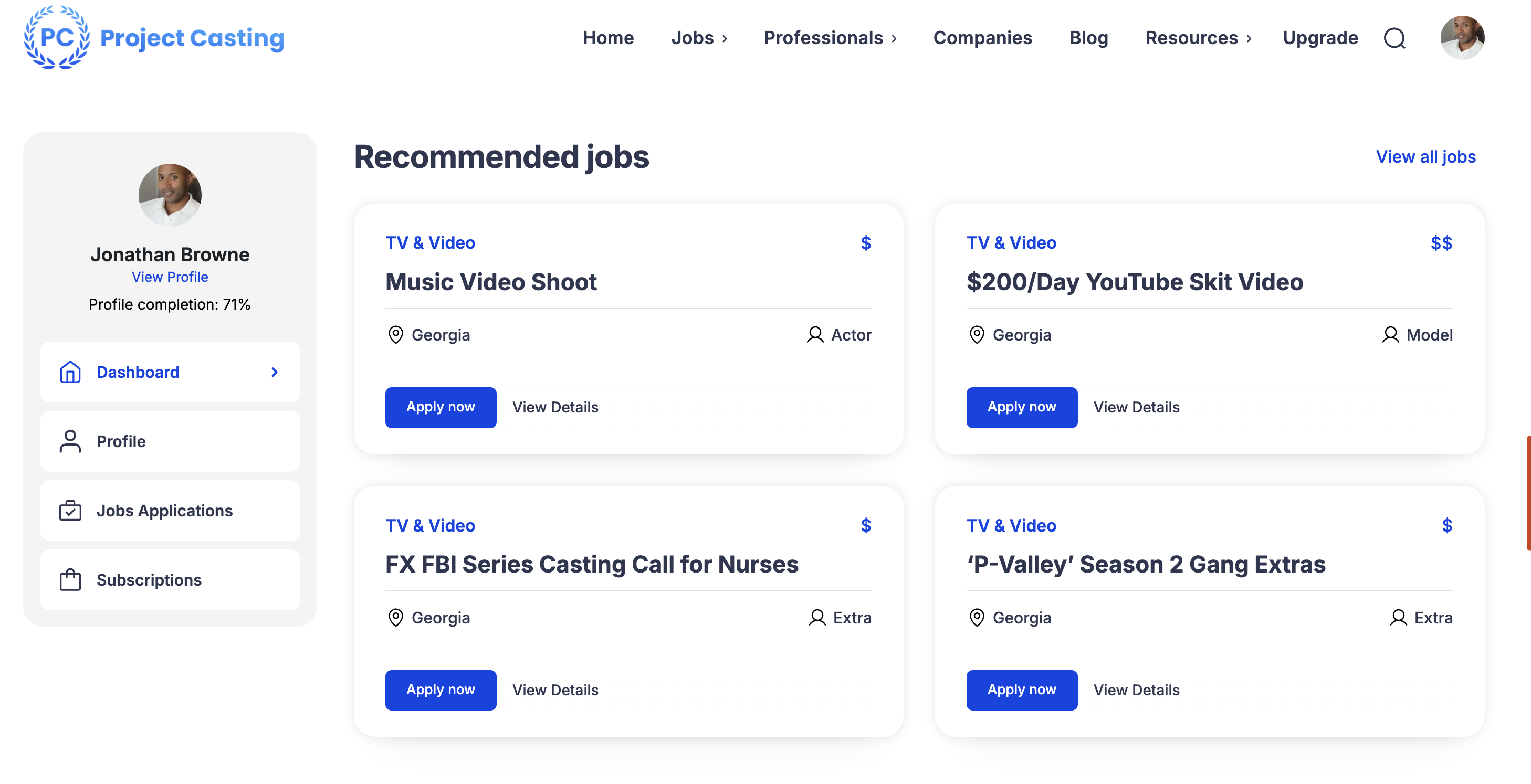Click View Profile under Jonathan Browne
The width and height of the screenshot is (1531, 784).
[170, 277]
